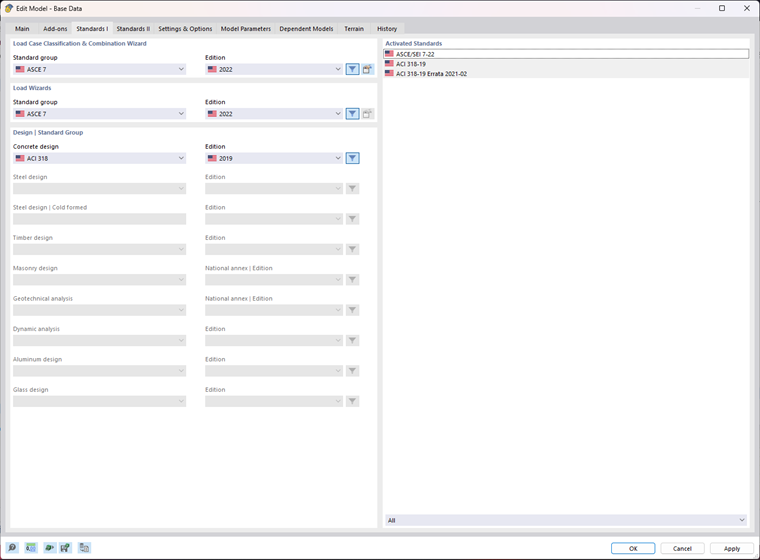The image size is (760, 560).
Task: Open the Dynamic analysis dropdown
Action: pos(99,340)
